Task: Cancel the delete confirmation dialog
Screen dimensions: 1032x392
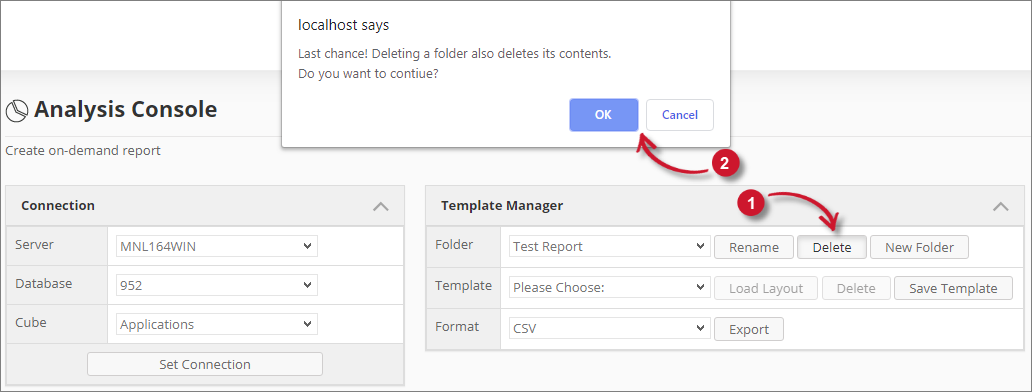Action: (680, 115)
